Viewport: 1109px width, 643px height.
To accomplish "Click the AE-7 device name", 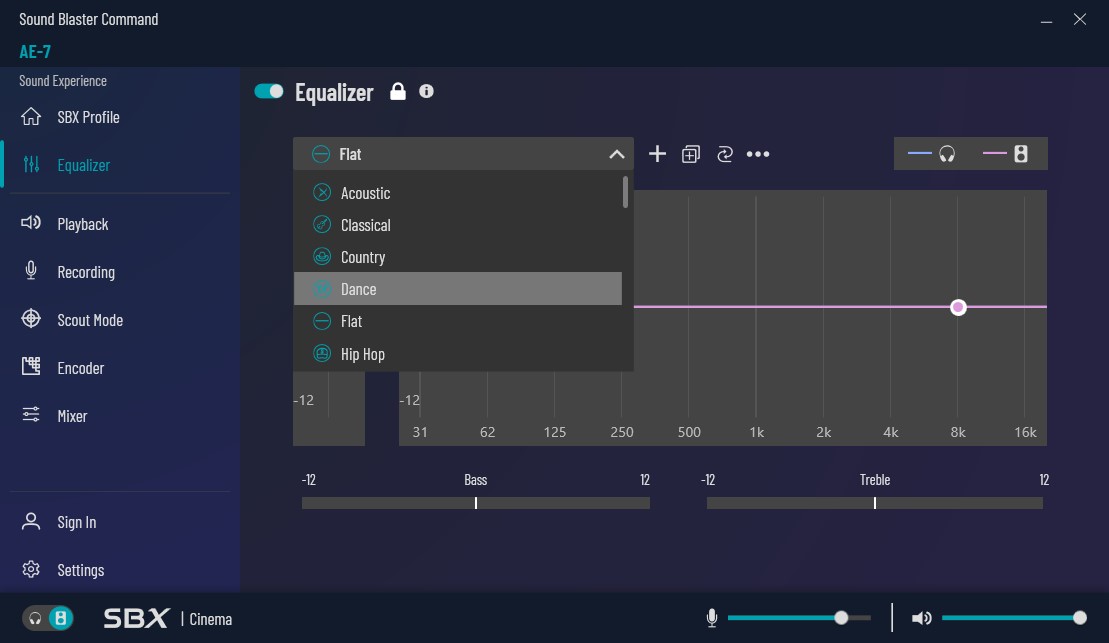I will pos(35,52).
